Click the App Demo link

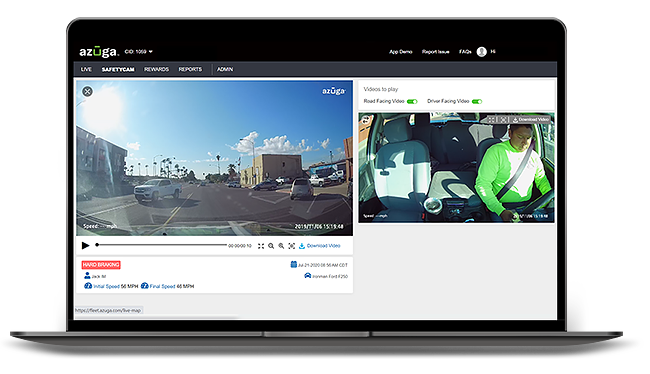[x=400, y=52]
